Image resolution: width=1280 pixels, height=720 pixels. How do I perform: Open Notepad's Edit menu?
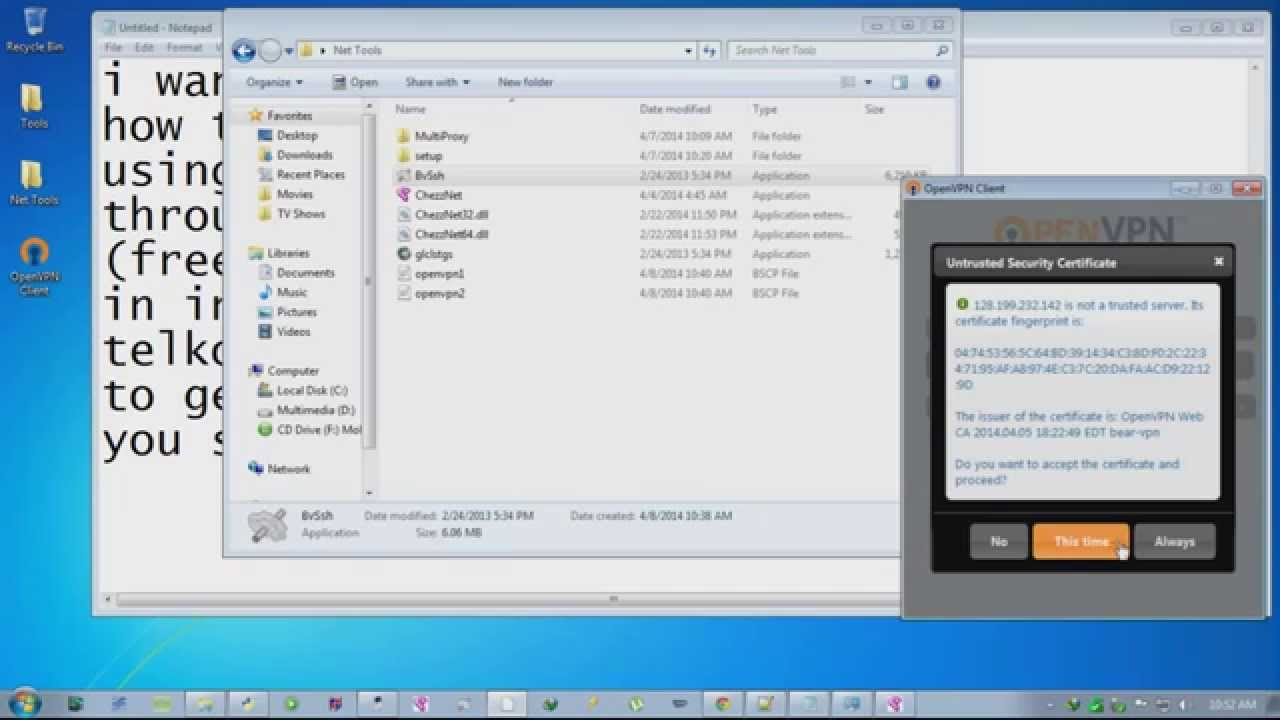point(145,47)
